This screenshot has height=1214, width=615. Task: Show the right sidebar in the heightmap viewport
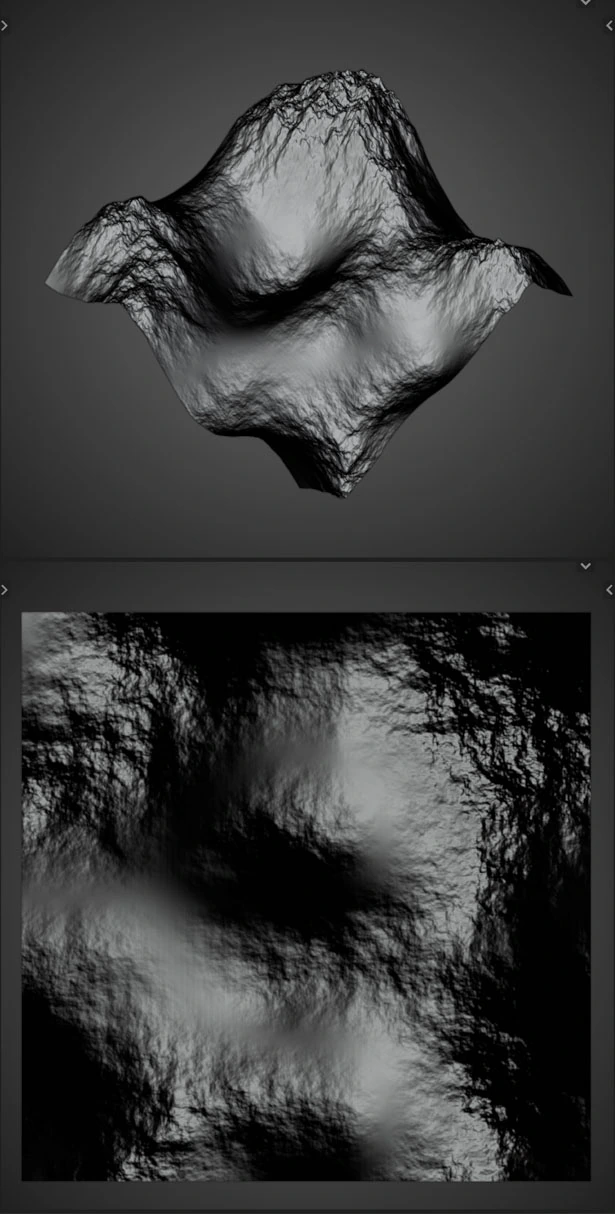click(x=610, y=590)
